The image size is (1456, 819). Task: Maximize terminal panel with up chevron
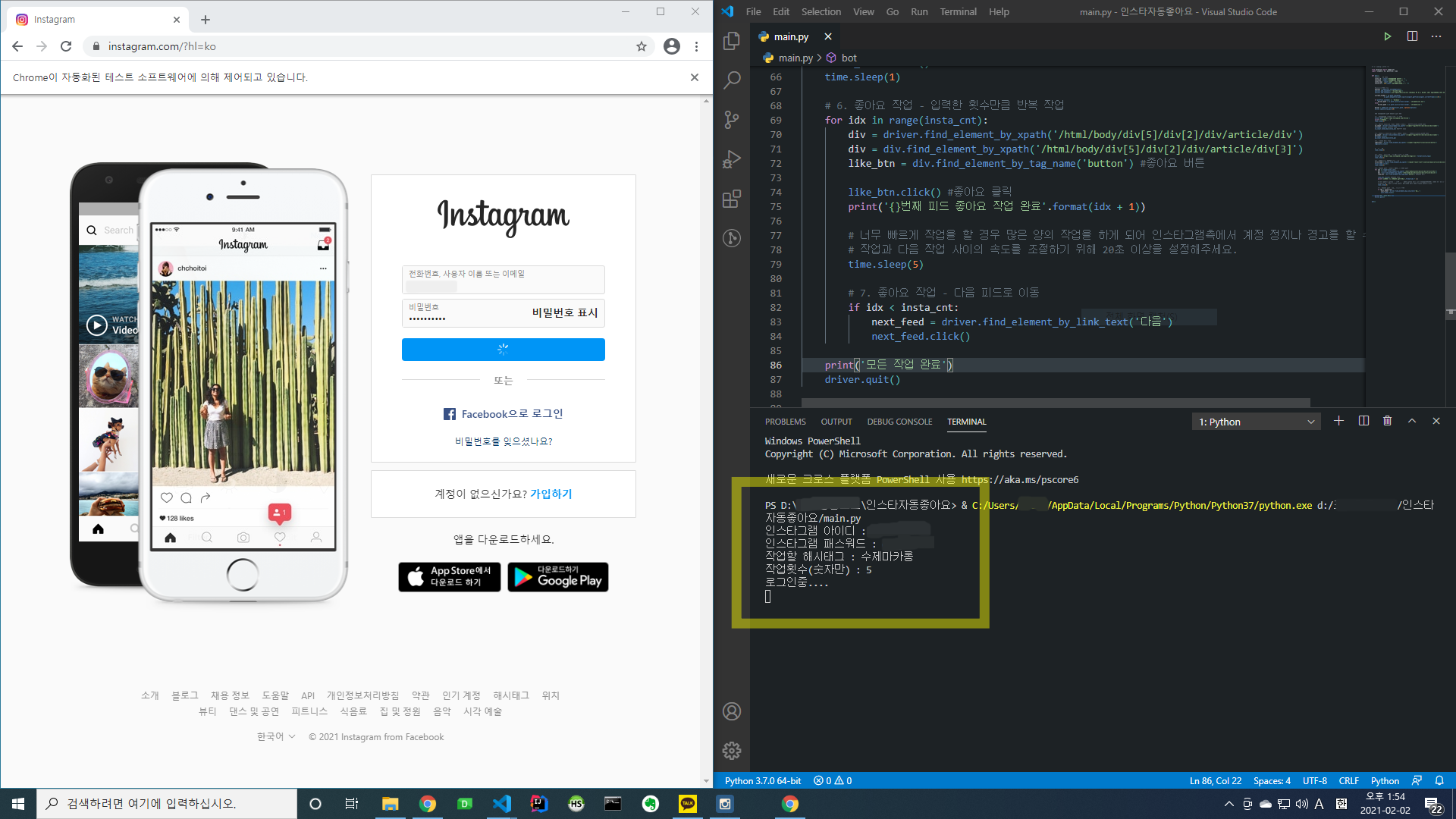pyautogui.click(x=1412, y=421)
